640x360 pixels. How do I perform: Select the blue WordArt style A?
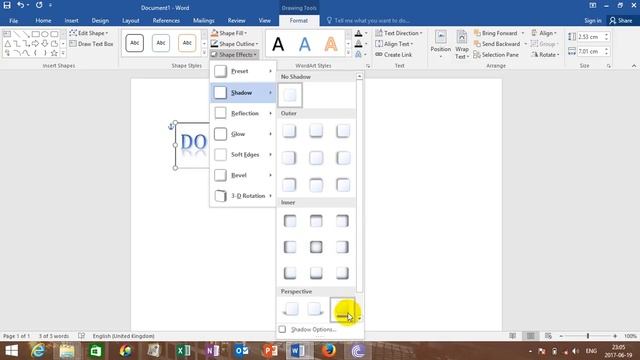(304, 44)
